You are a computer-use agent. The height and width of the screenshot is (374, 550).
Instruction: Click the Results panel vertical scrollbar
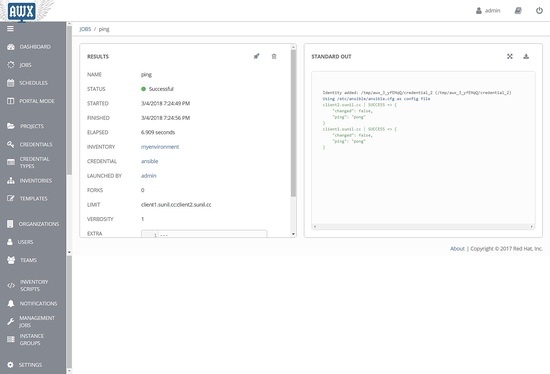(293, 123)
